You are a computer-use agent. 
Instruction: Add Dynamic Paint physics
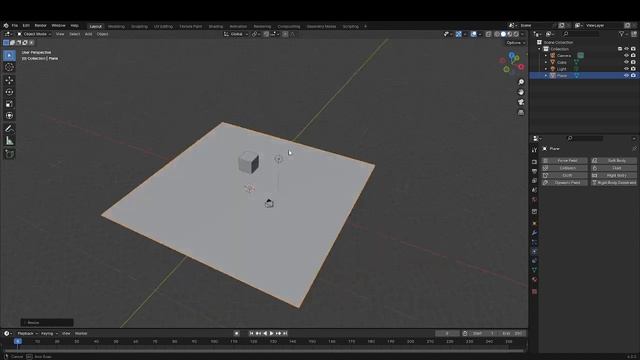click(x=564, y=182)
